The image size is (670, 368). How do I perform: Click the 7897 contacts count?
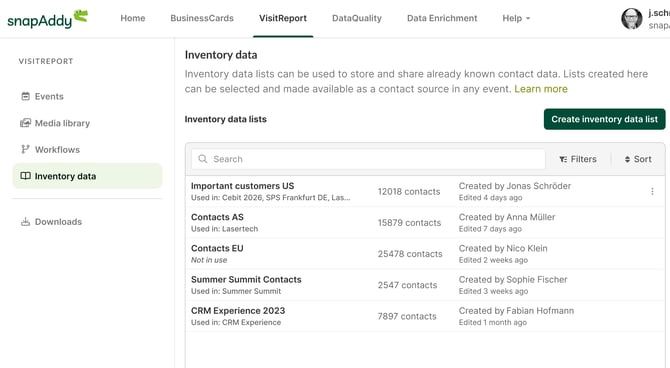point(407,316)
